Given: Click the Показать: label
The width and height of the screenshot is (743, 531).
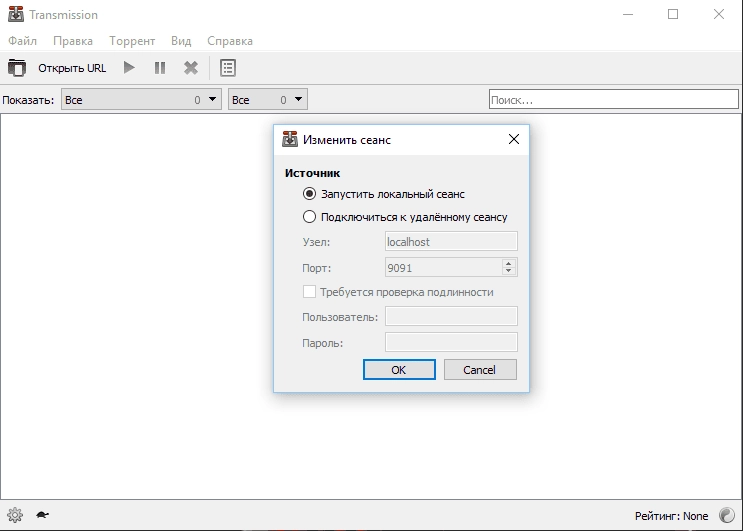Looking at the screenshot, I should click(x=28, y=100).
